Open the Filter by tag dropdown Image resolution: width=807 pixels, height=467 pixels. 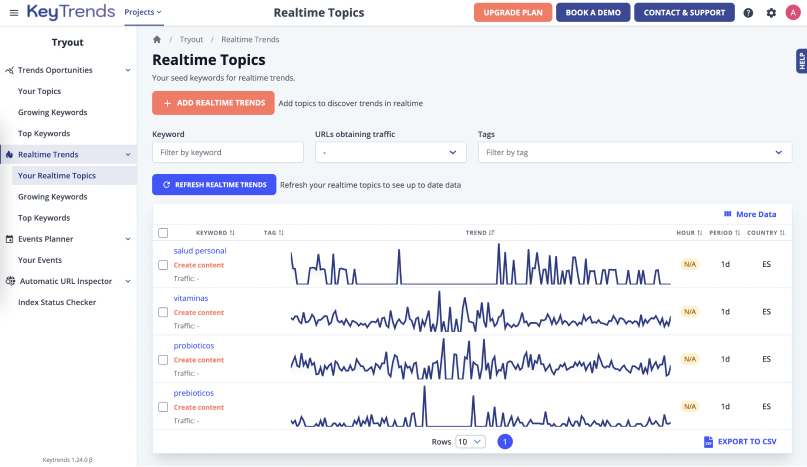(635, 152)
